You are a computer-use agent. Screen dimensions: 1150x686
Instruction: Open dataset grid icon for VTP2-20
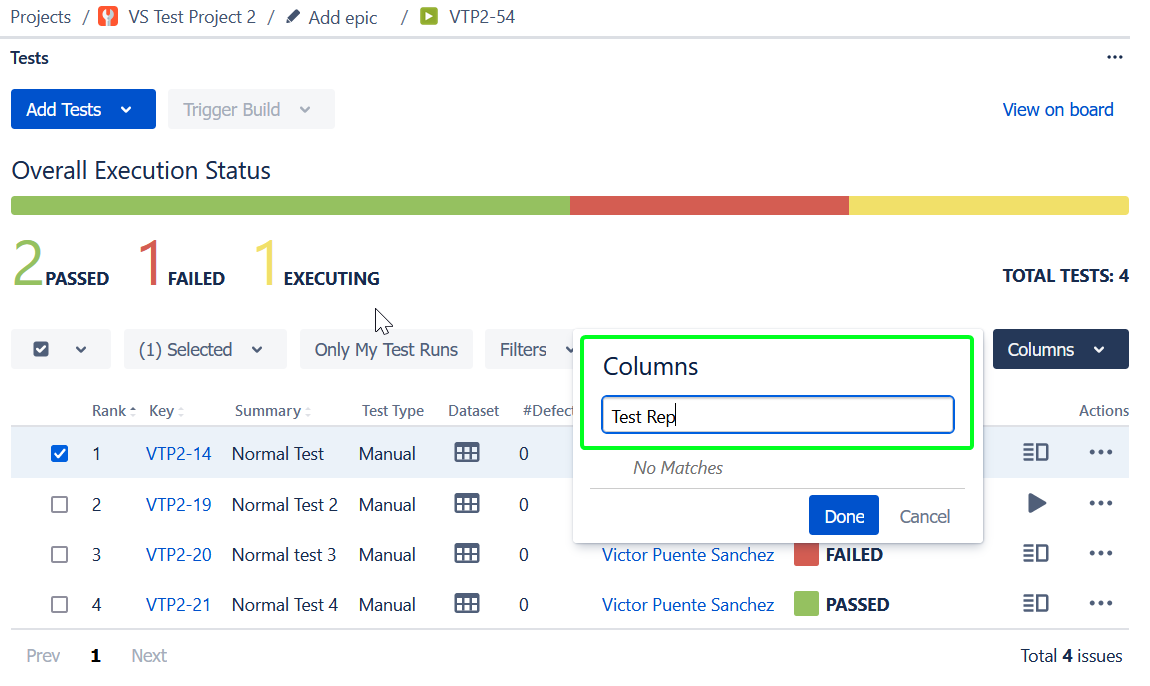(467, 554)
